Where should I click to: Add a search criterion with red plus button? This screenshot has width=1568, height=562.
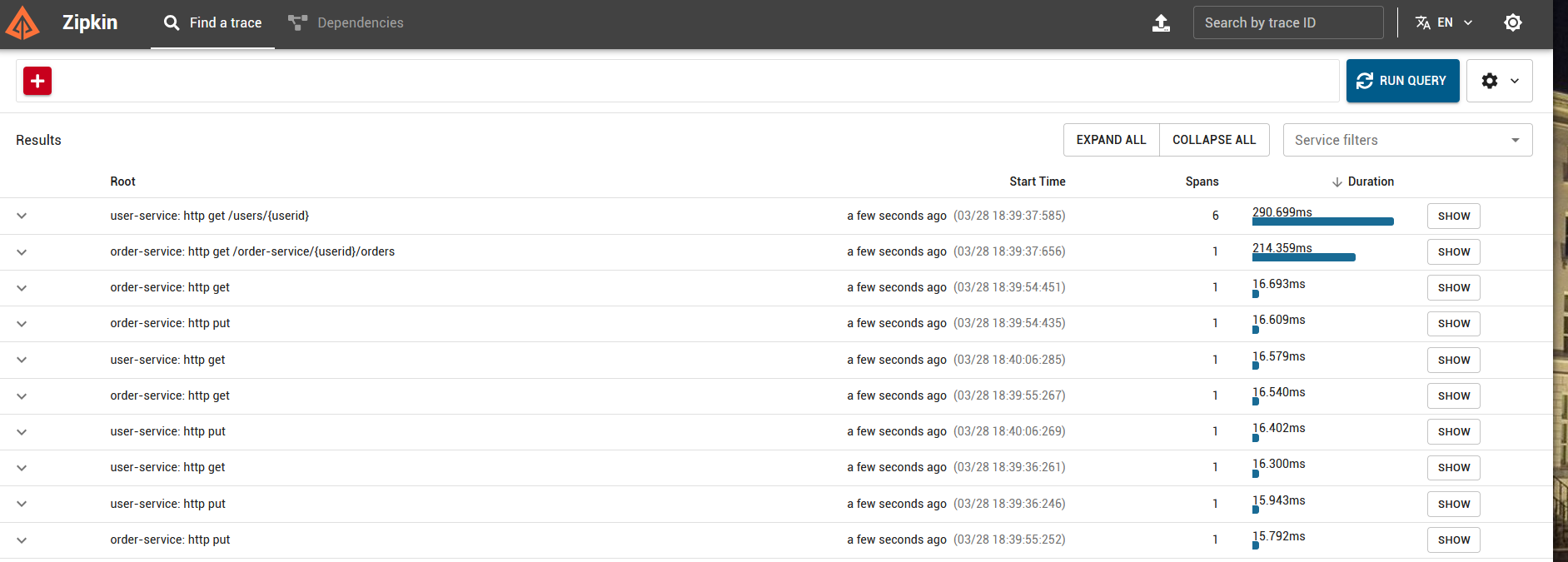pyautogui.click(x=37, y=81)
